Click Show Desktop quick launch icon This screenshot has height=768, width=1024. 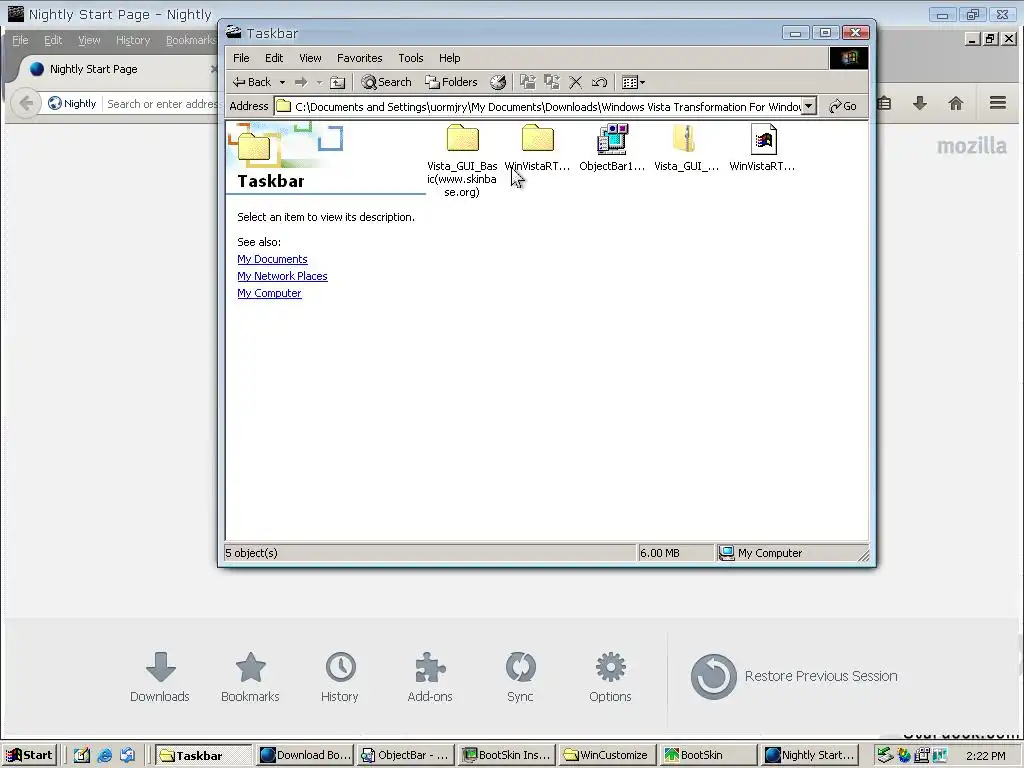pyautogui.click(x=82, y=756)
